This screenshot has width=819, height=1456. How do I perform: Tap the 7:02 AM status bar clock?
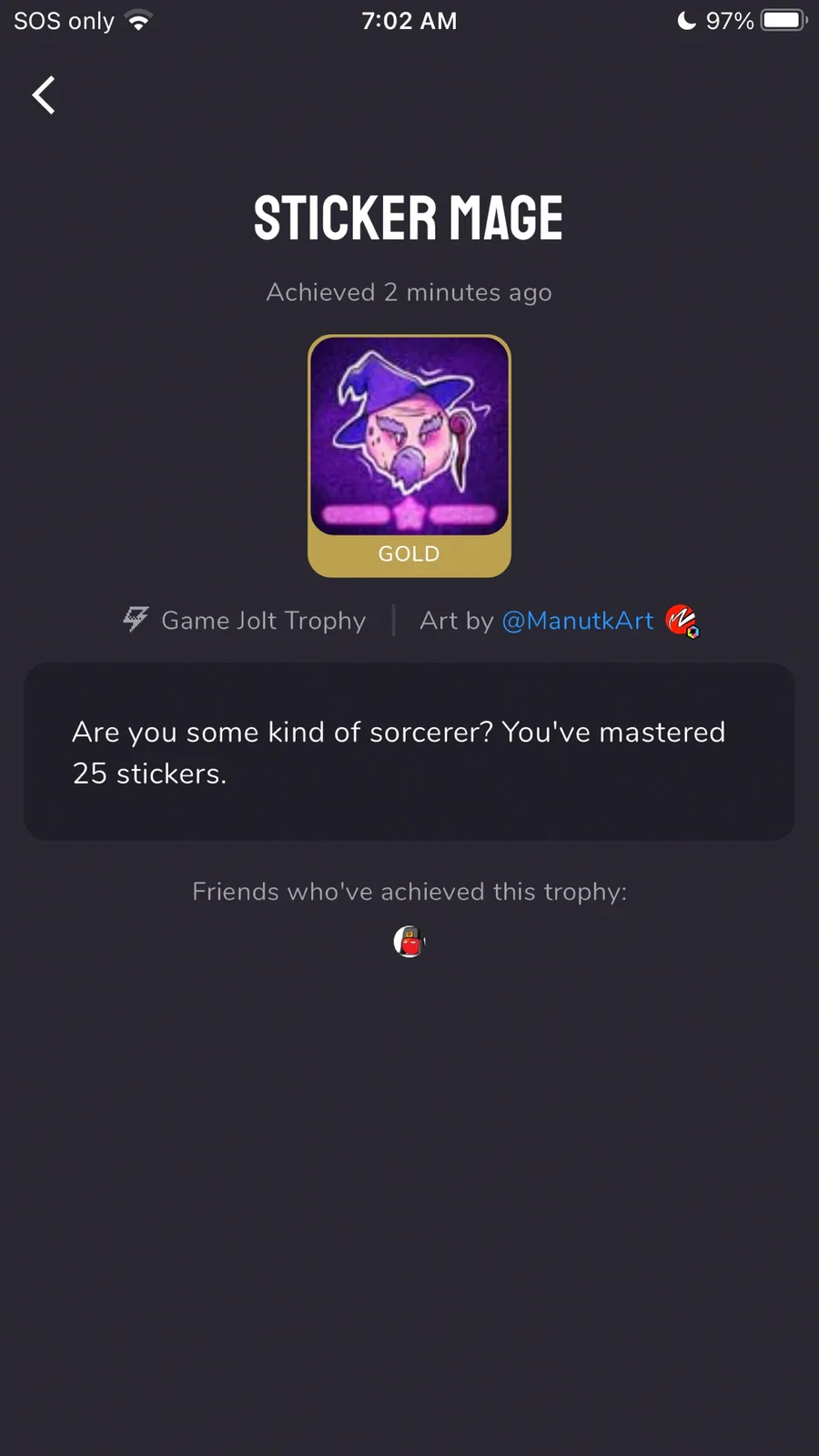tap(409, 21)
